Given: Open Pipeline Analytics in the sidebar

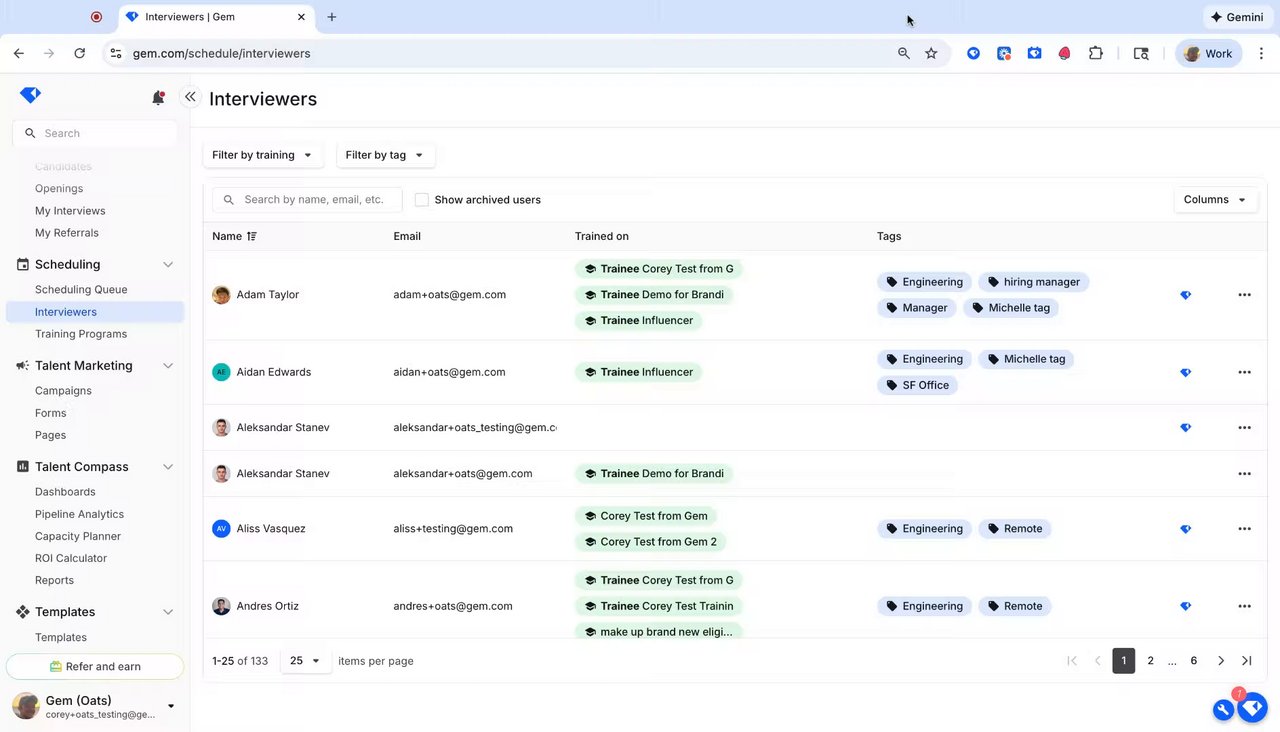Looking at the screenshot, I should click(x=79, y=514).
